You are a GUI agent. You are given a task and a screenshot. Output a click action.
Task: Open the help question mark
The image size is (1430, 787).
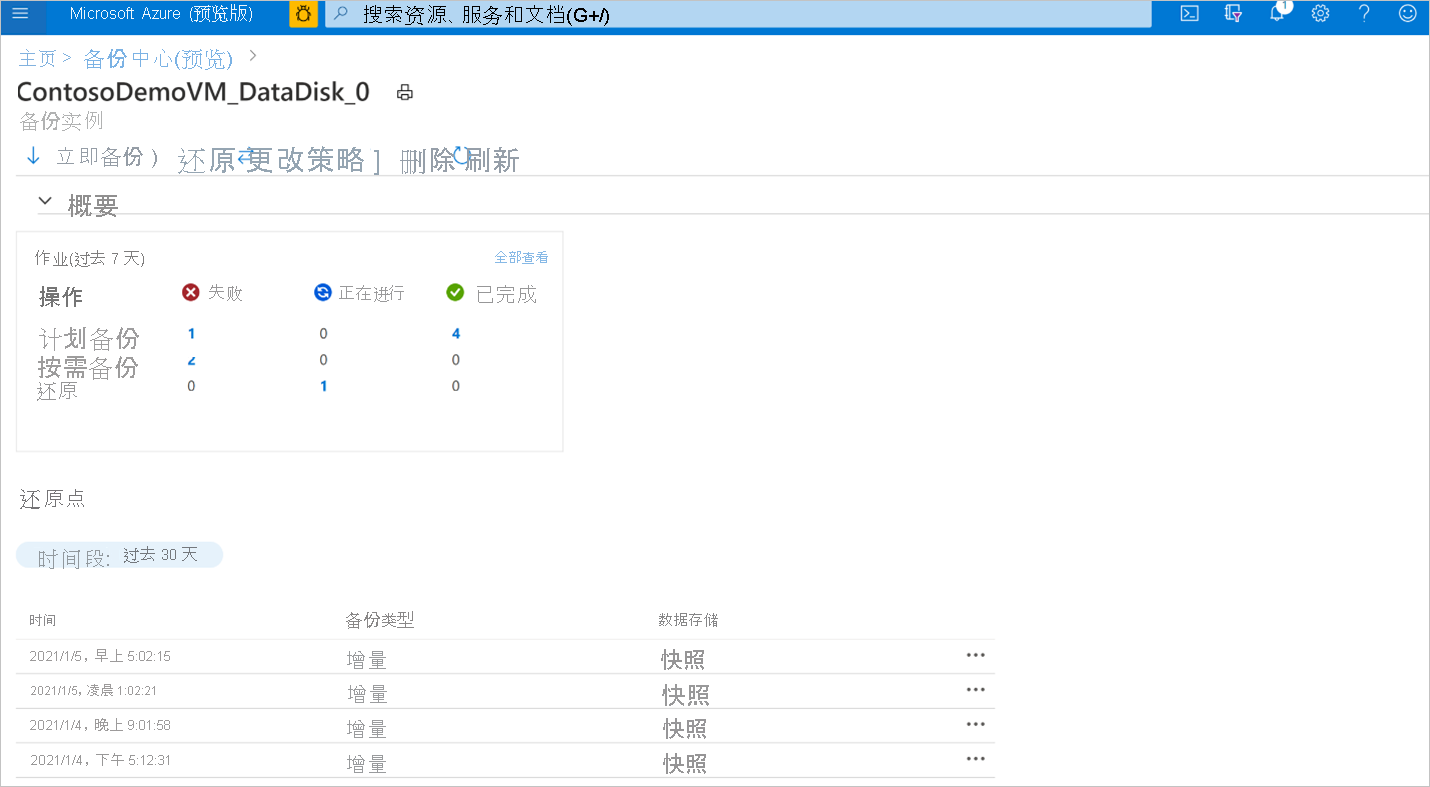click(1364, 14)
